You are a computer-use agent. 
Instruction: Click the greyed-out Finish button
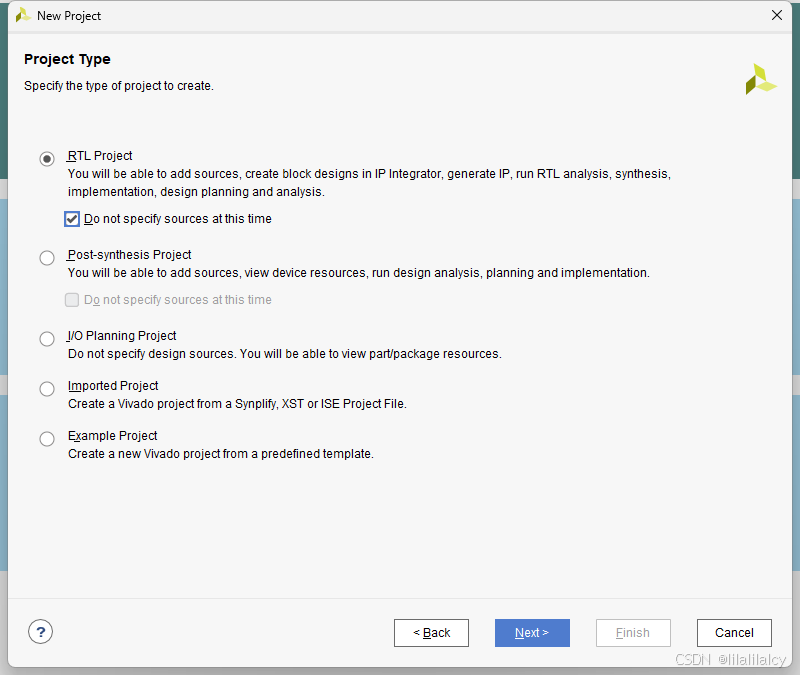(633, 633)
